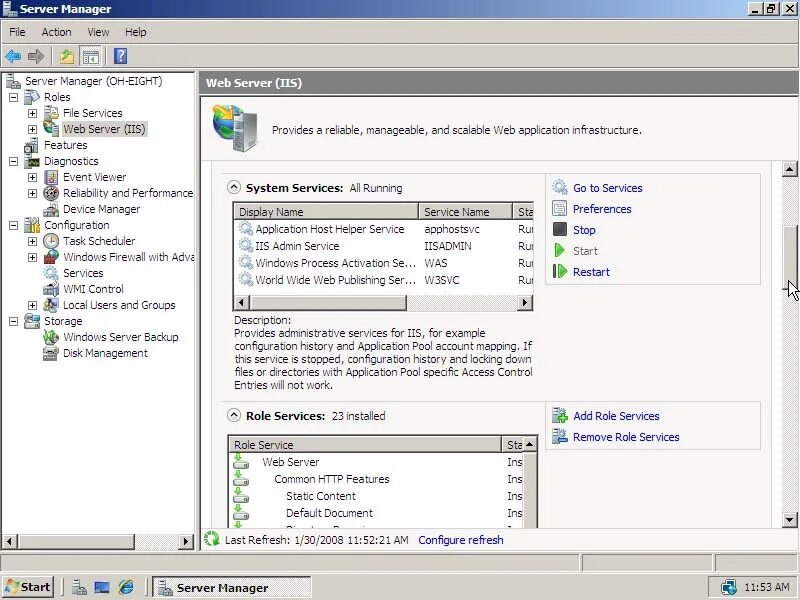Click the tree pane right scroll arrow
Image resolution: width=800 pixels, height=600 pixels.
click(x=186, y=541)
